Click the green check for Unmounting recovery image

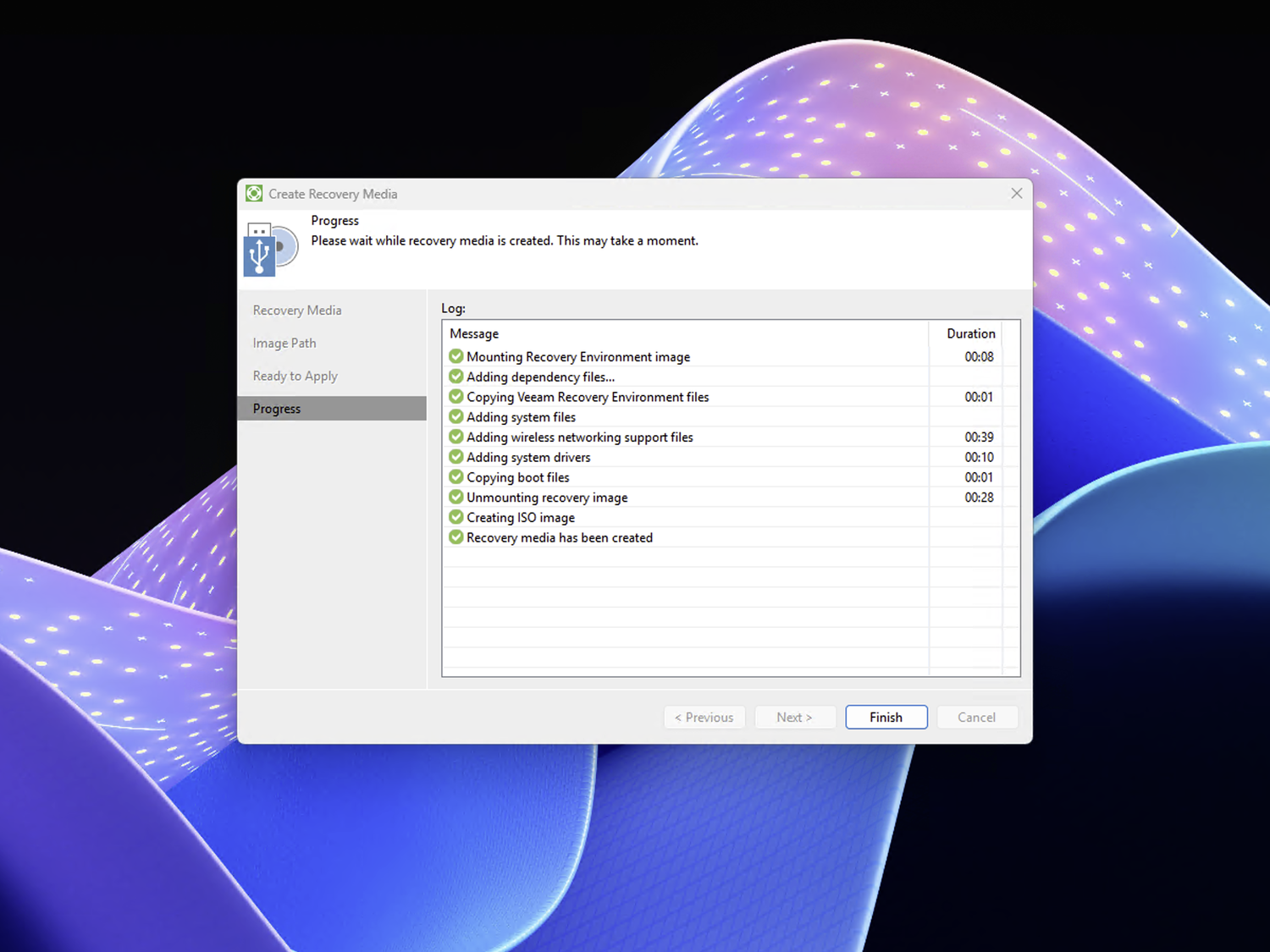click(456, 497)
